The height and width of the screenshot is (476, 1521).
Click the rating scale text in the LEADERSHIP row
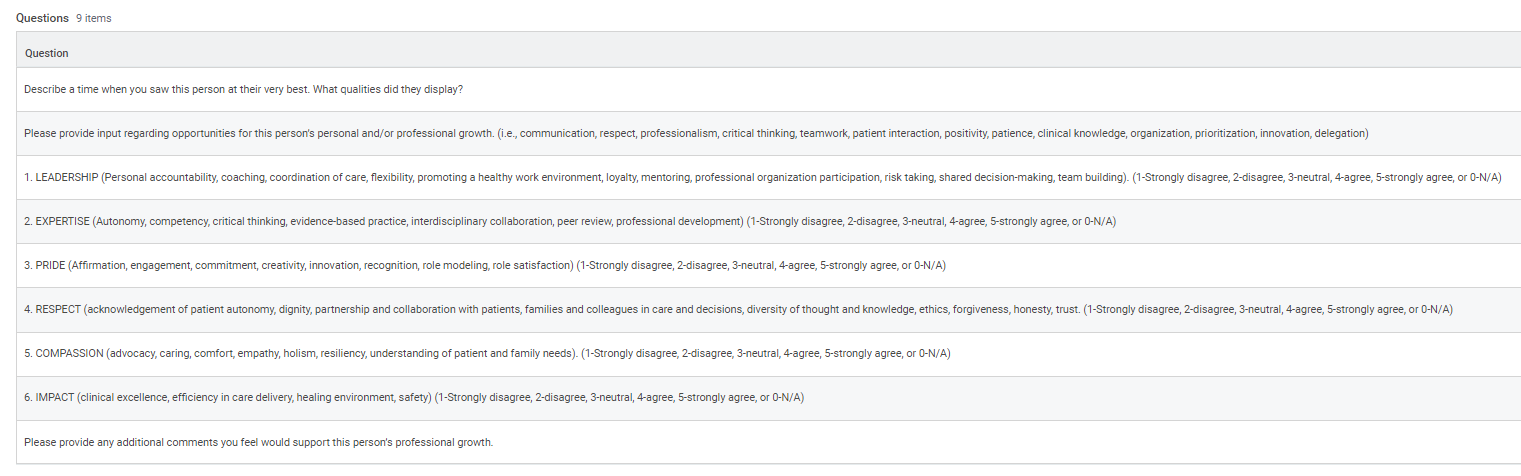coord(1317,177)
